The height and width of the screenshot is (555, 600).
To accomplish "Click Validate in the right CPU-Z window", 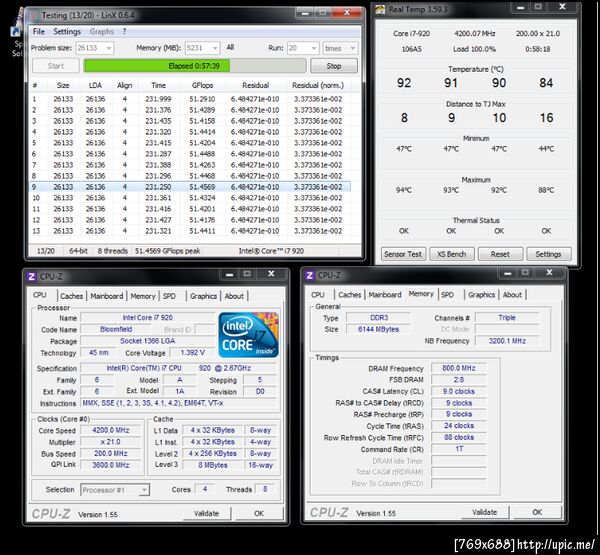I will click(485, 513).
